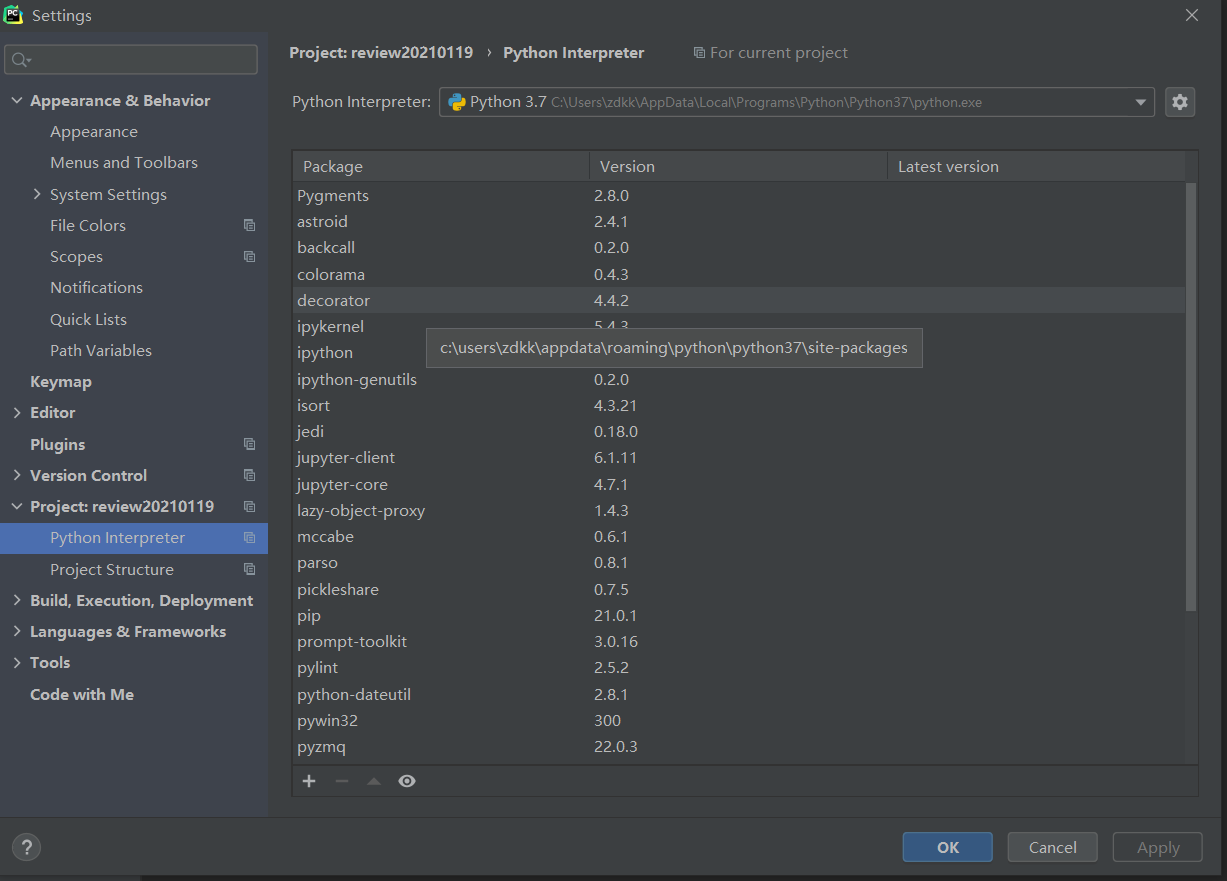Select Notifications settings

96,288
